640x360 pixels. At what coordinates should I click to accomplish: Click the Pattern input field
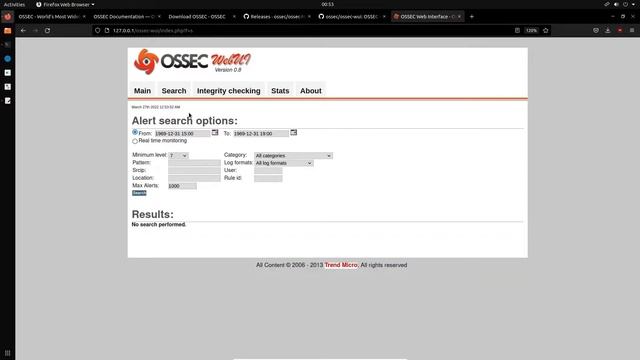click(x=194, y=163)
